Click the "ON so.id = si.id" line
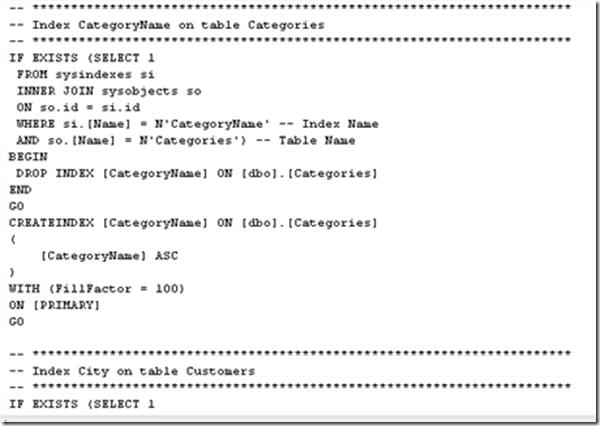Viewport: 600px width, 426px height. coord(77,108)
